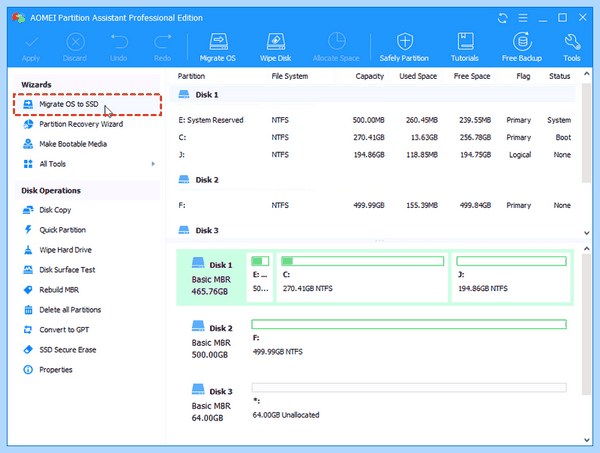Screen dimensions: 600x453
Task: Click the refresh icon in title bar
Action: [502, 18]
